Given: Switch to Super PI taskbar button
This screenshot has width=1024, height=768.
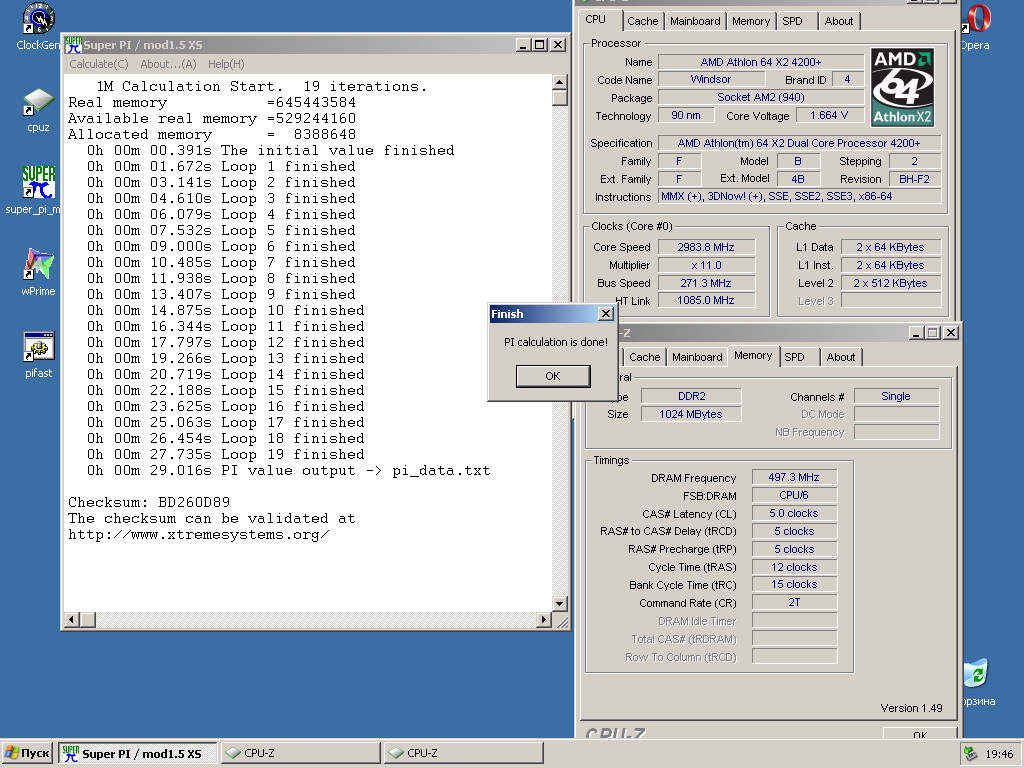Looking at the screenshot, I should (x=138, y=753).
